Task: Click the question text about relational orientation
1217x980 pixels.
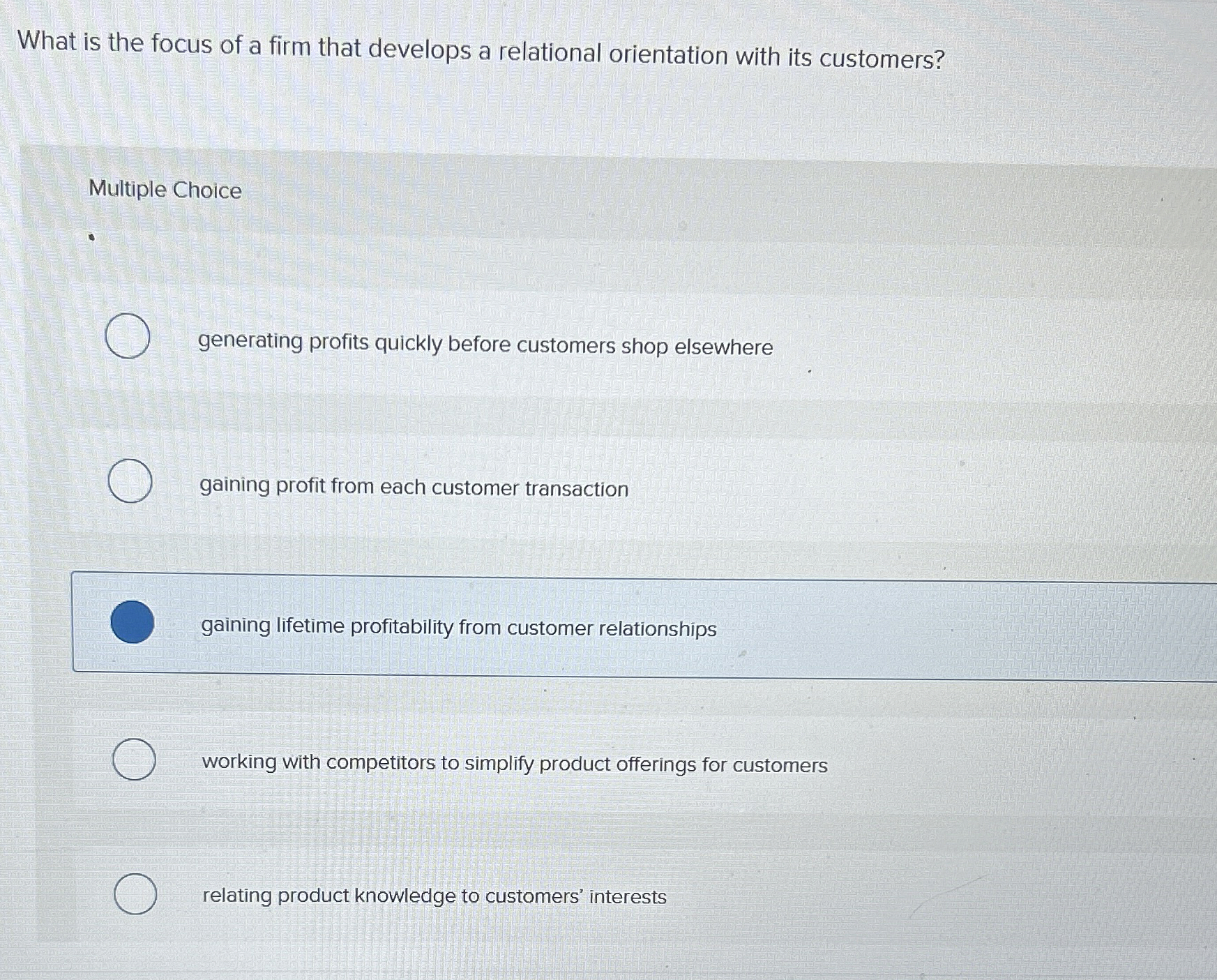Action: point(481,50)
